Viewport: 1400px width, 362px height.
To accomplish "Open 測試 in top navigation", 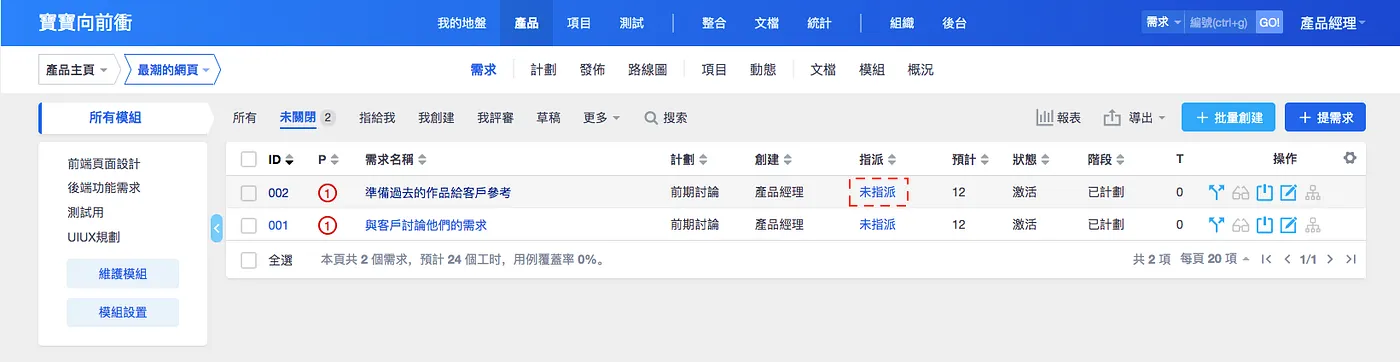I will (x=632, y=22).
